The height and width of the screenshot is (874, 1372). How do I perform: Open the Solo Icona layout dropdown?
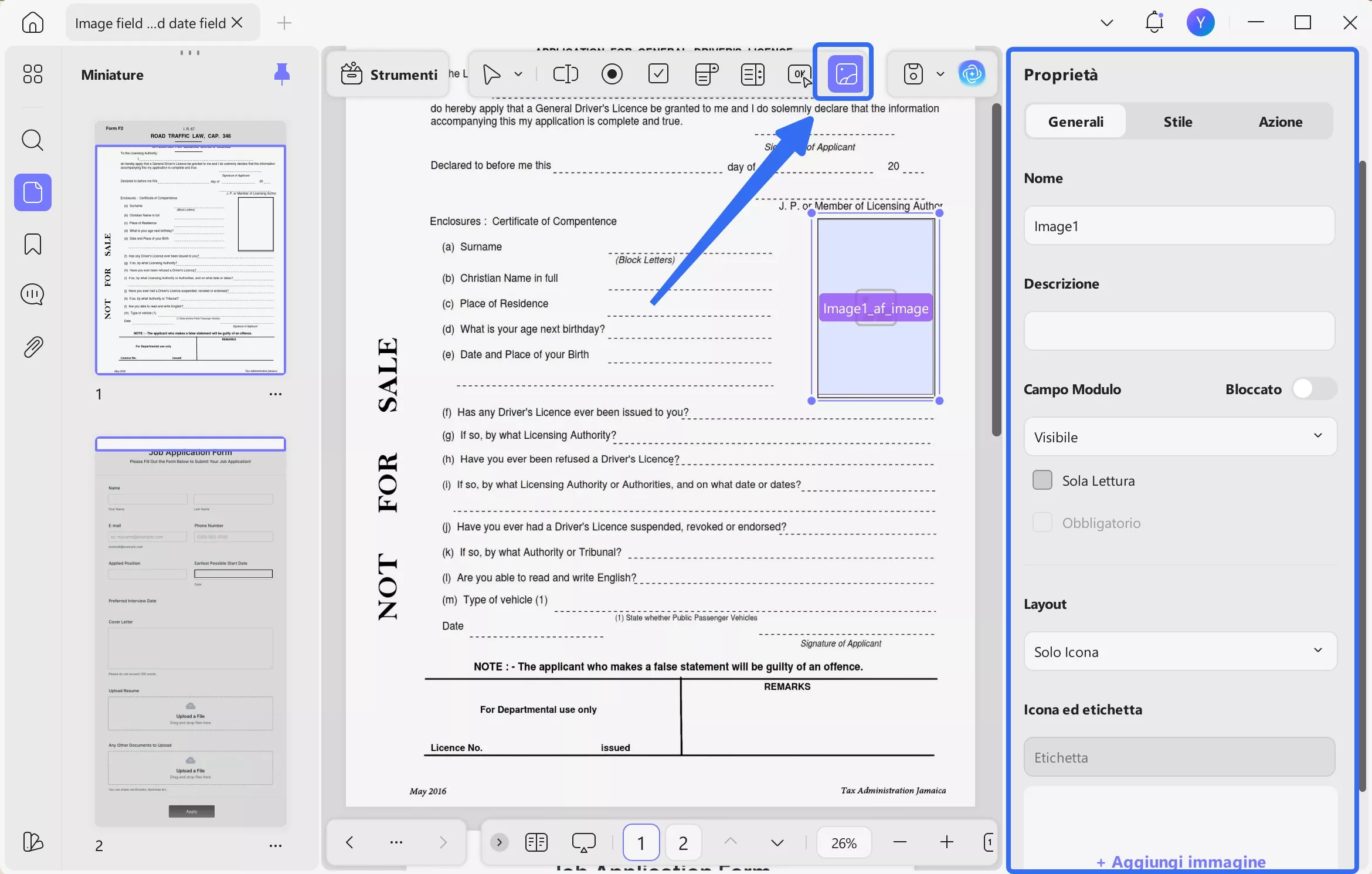coord(1180,652)
